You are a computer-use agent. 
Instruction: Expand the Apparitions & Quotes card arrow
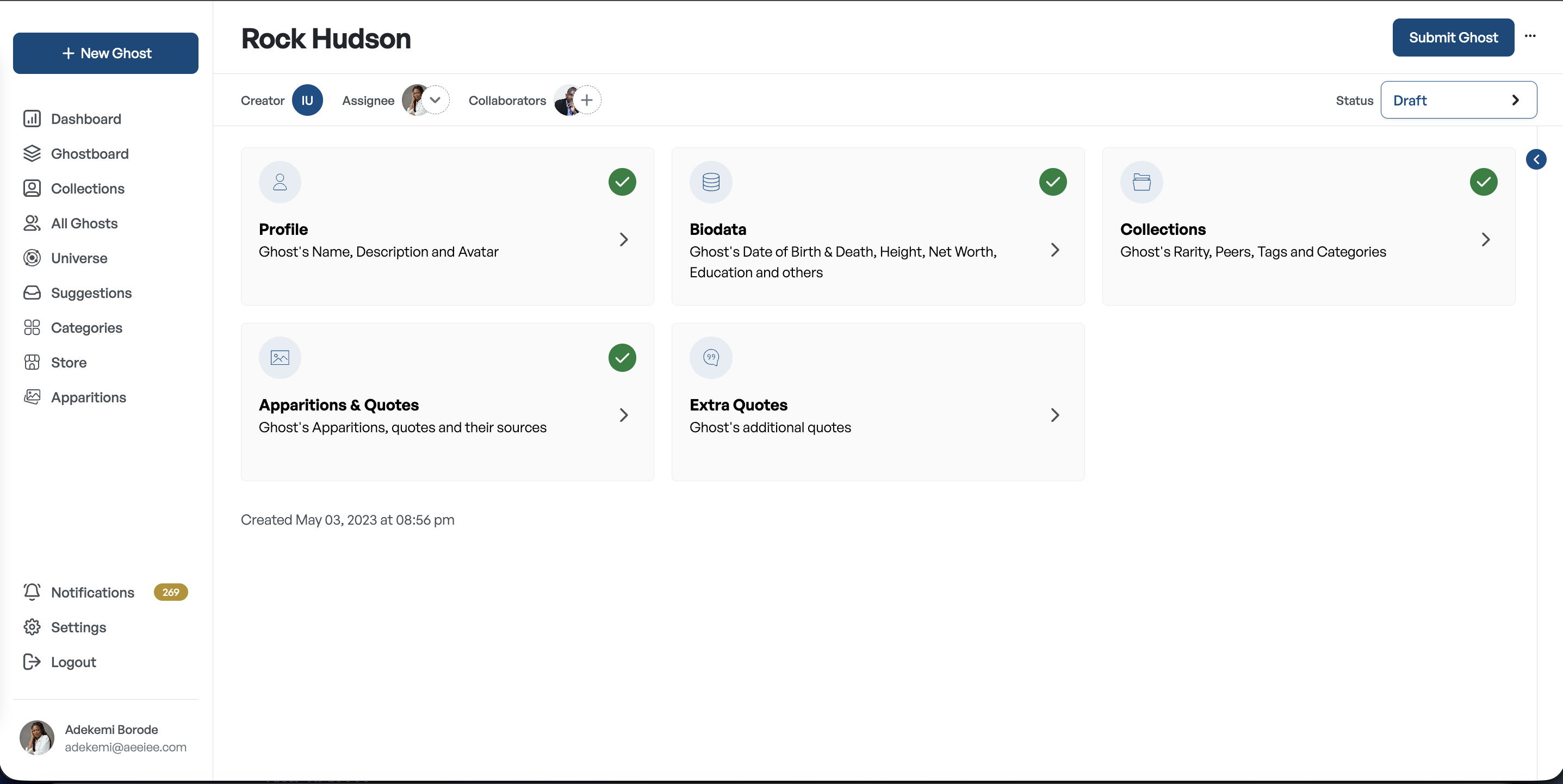point(624,415)
